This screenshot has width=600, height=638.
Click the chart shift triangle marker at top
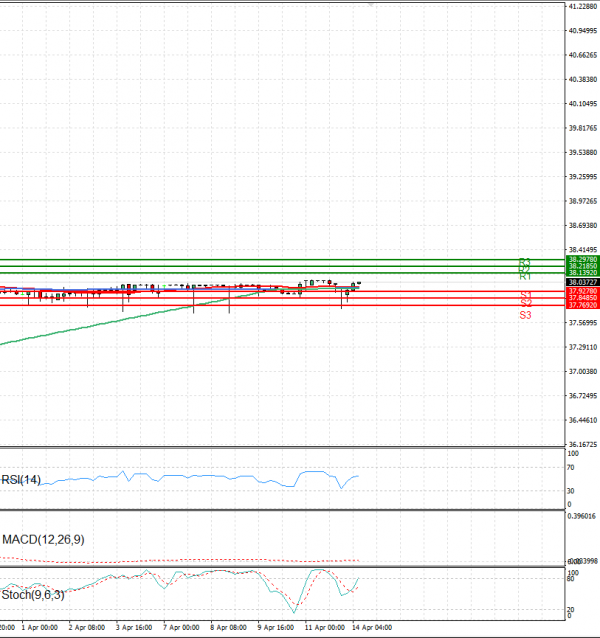tap(374, 6)
